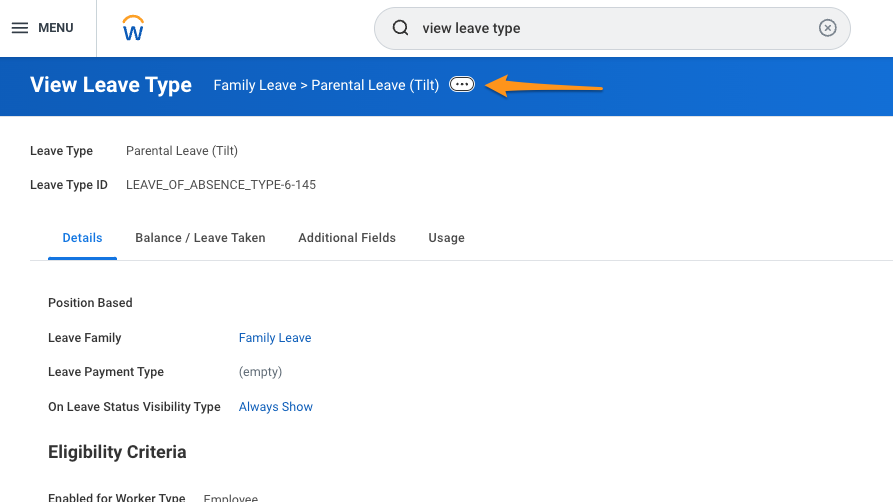Click into the 'view leave type' search box
893x502 pixels.
[x=612, y=28]
